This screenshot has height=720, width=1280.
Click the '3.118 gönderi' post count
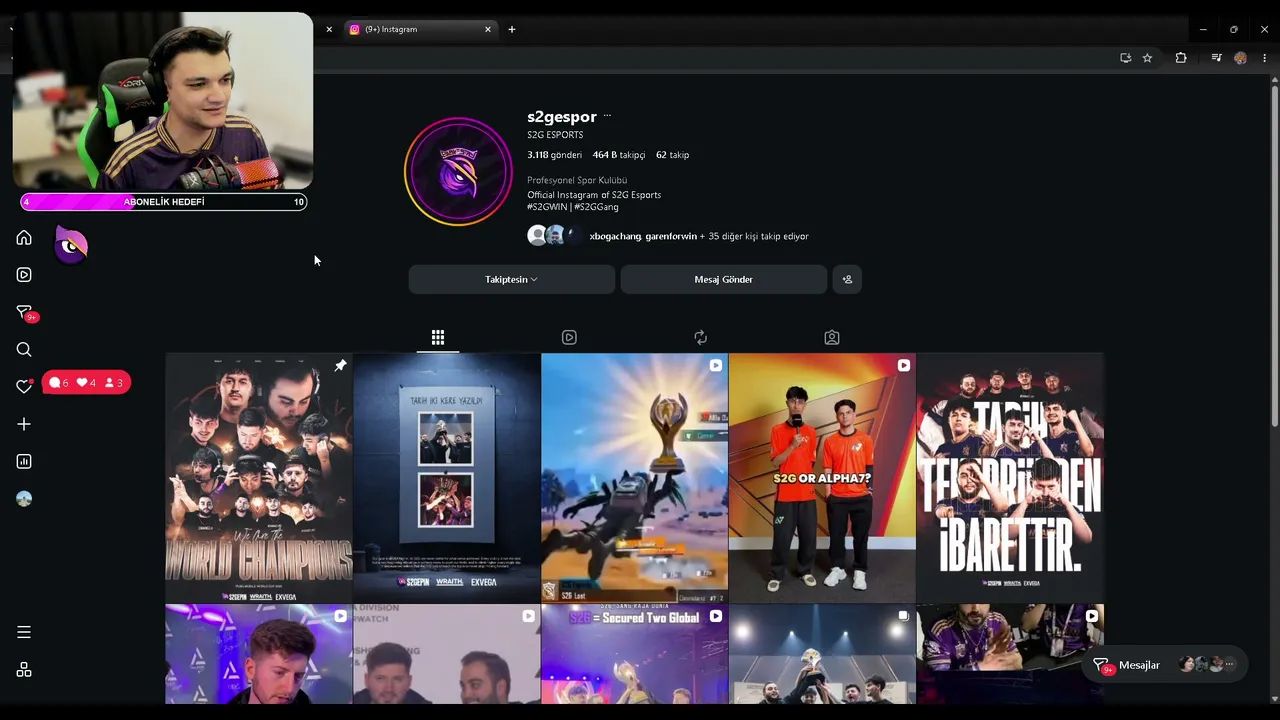555,155
